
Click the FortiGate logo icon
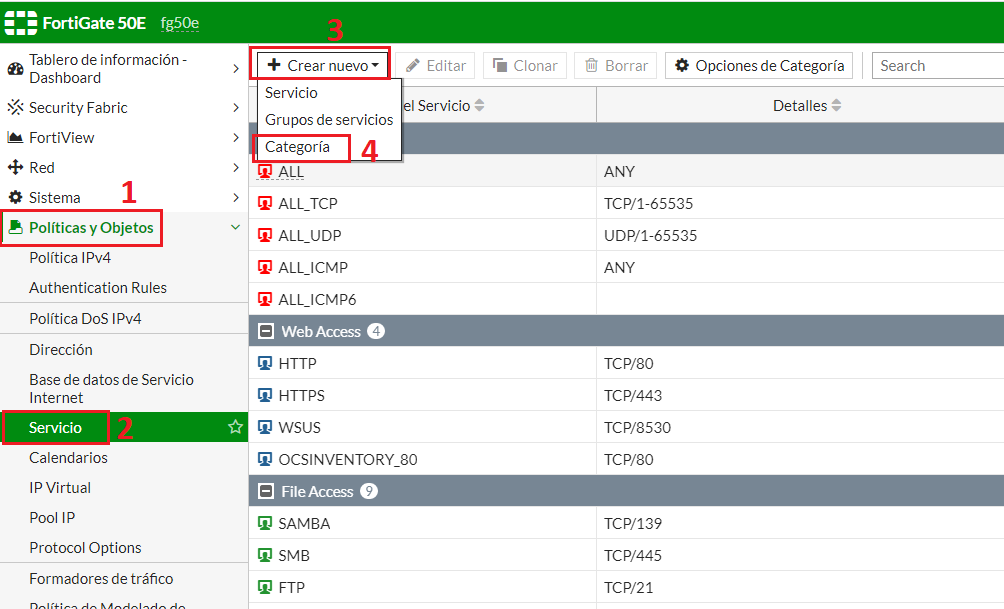point(21,20)
